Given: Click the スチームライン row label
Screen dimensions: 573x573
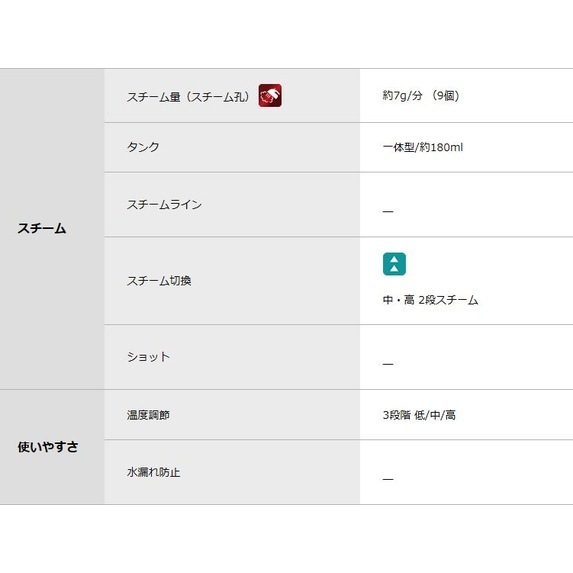Looking at the screenshot, I should tap(164, 205).
